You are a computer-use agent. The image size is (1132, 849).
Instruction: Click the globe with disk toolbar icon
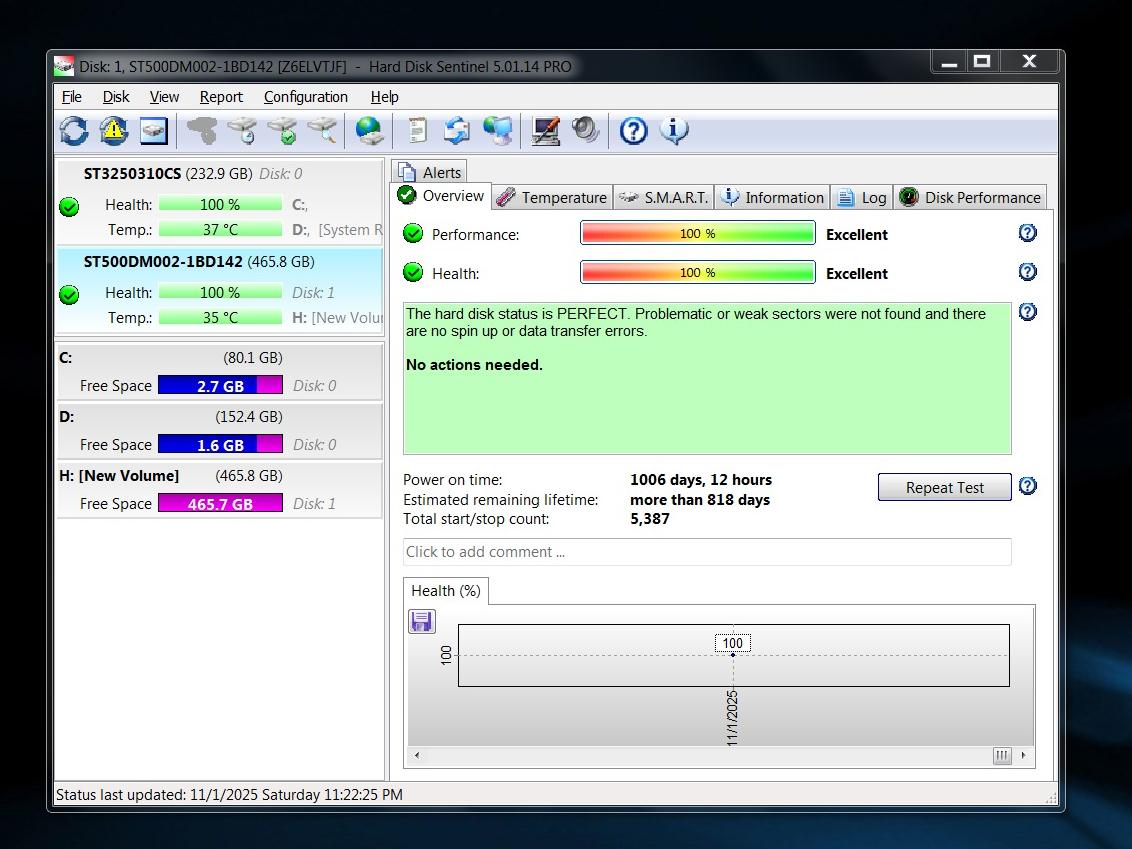click(369, 131)
